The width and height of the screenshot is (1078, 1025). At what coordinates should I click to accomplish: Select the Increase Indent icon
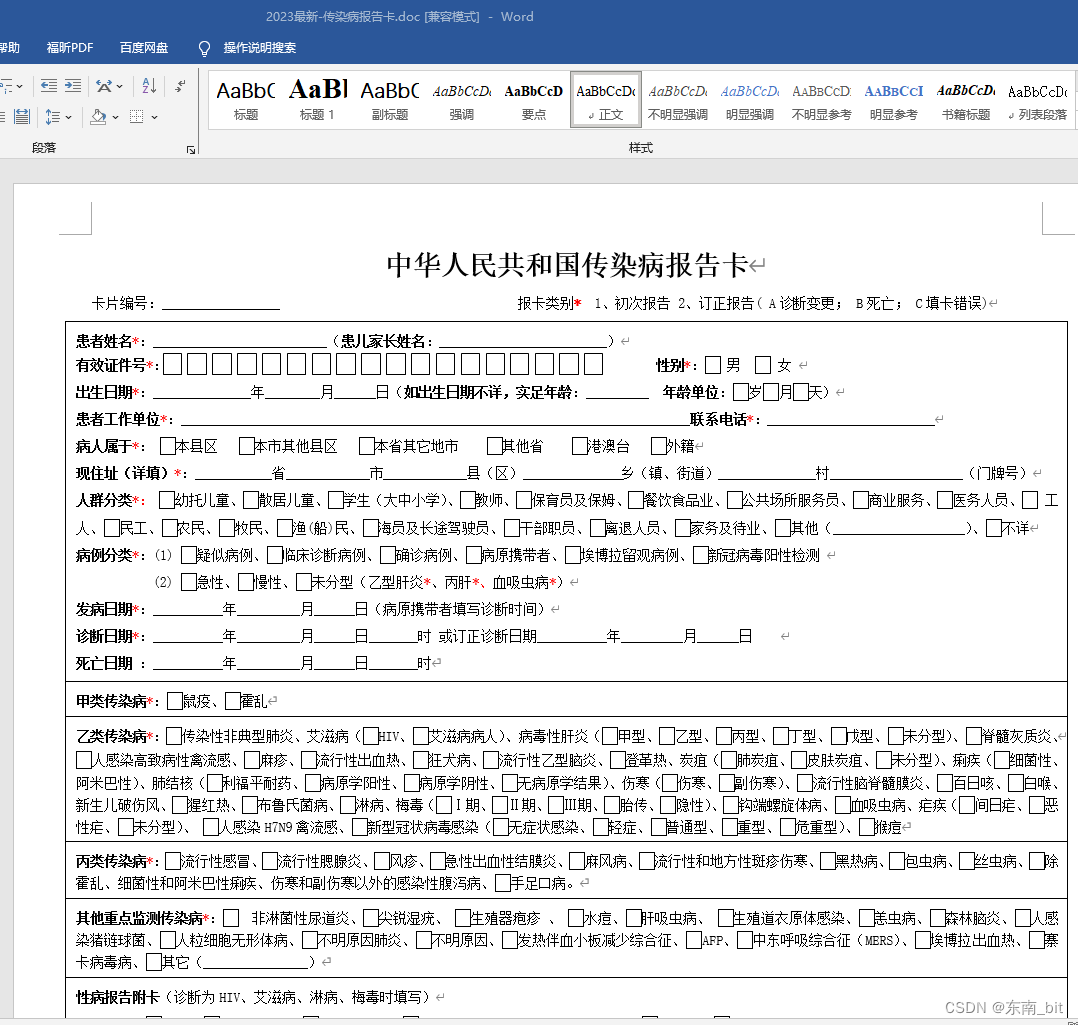coord(71,86)
